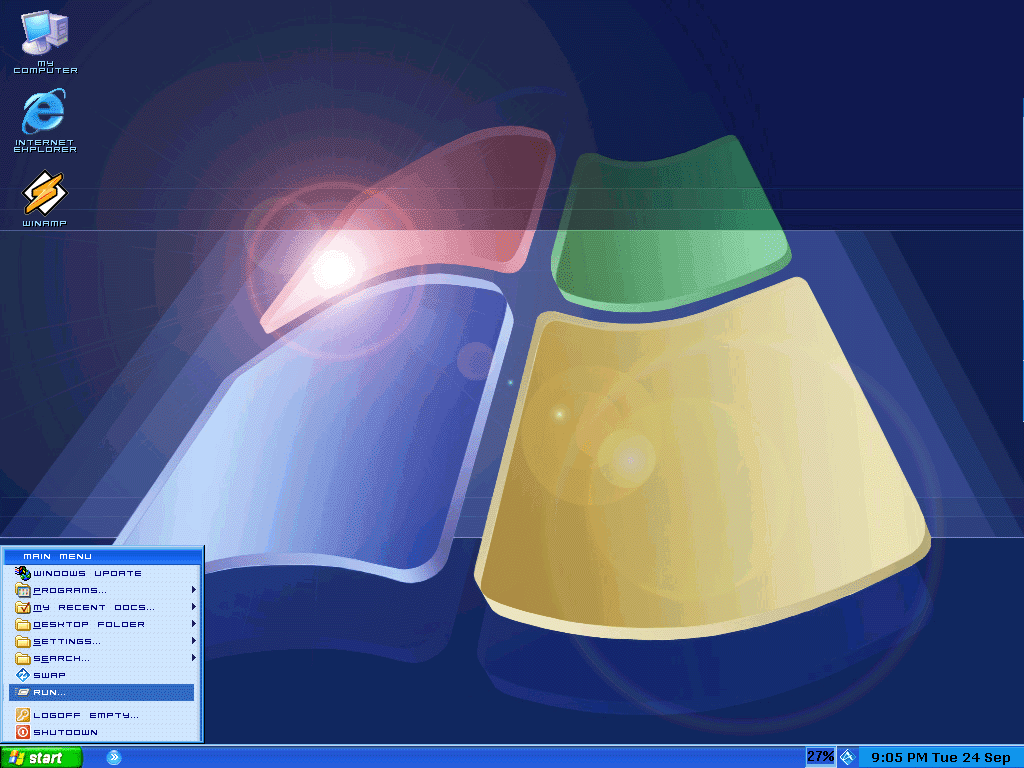Choose Logoff Empty... from the menu
1024x768 pixels.
(102, 715)
